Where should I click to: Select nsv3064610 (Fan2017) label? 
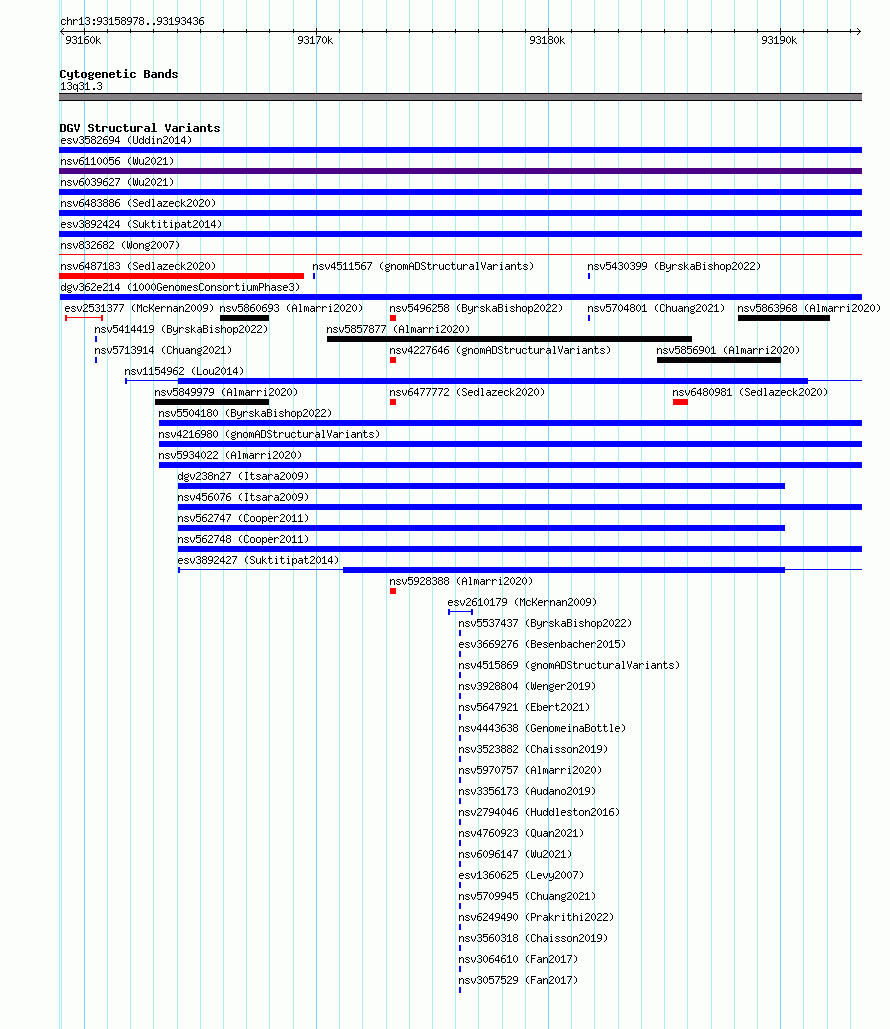[x=518, y=959]
